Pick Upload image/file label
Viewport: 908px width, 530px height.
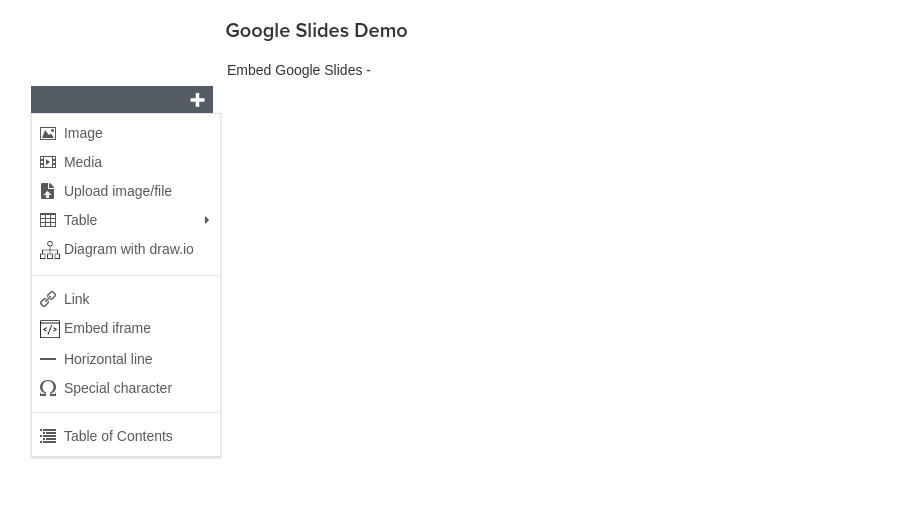(x=118, y=191)
